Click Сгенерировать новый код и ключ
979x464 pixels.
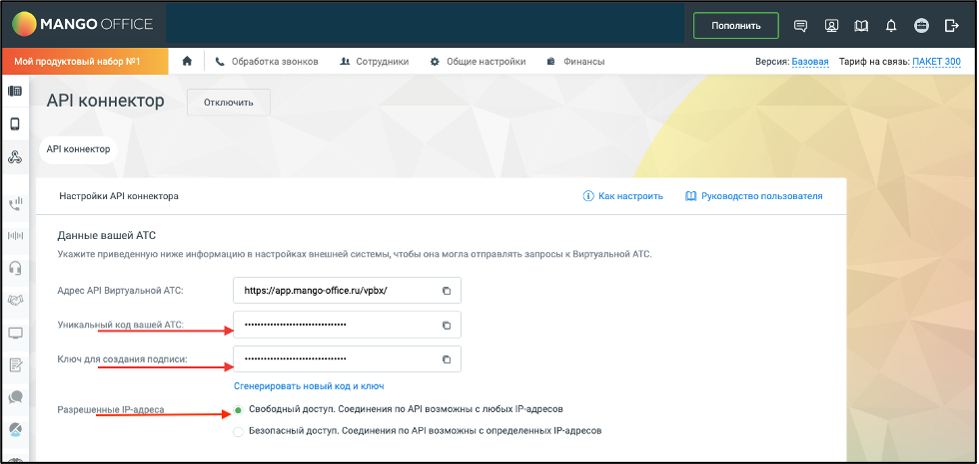308,386
